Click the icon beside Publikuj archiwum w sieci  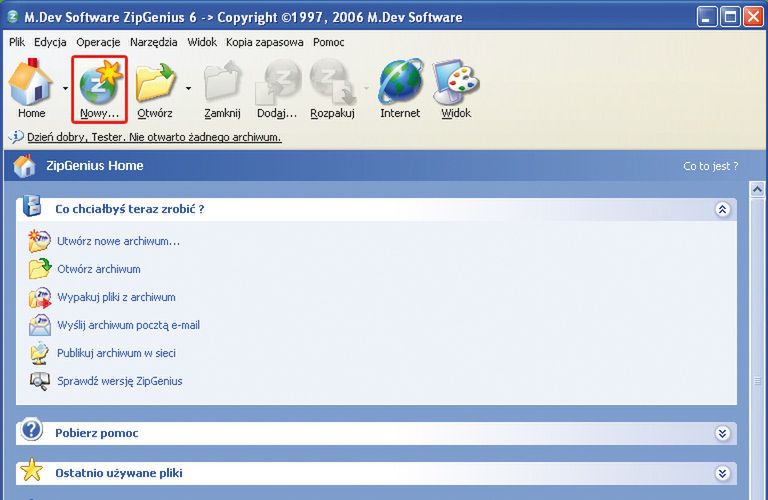[39, 353]
